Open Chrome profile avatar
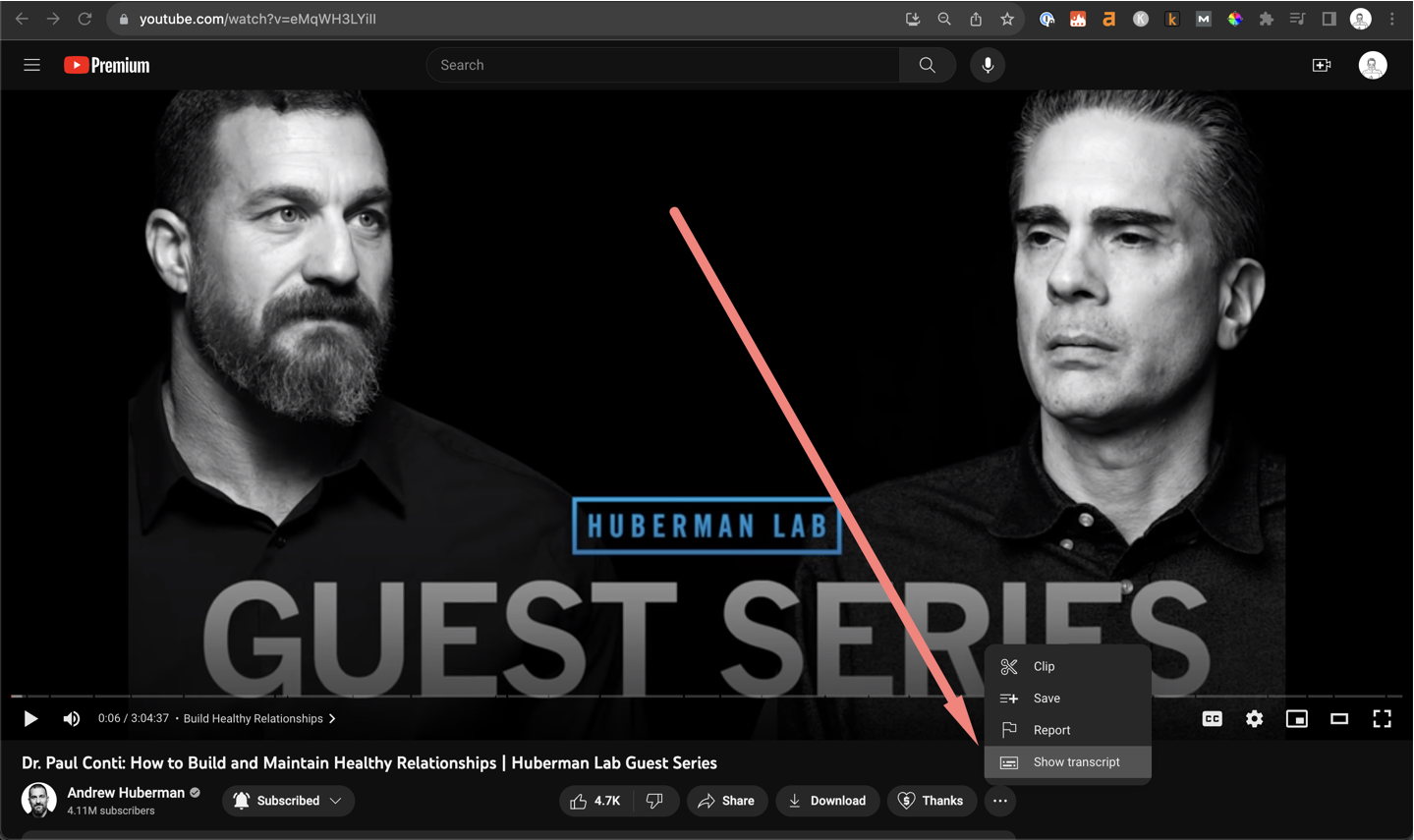The height and width of the screenshot is (840, 1414). (1361, 19)
